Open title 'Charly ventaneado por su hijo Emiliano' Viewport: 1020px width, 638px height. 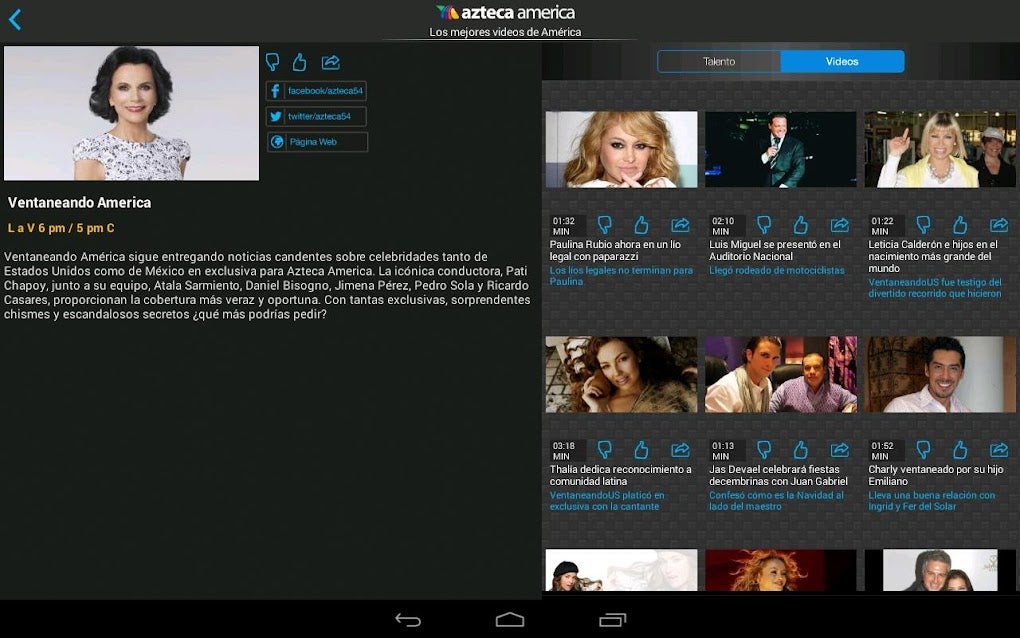point(935,475)
